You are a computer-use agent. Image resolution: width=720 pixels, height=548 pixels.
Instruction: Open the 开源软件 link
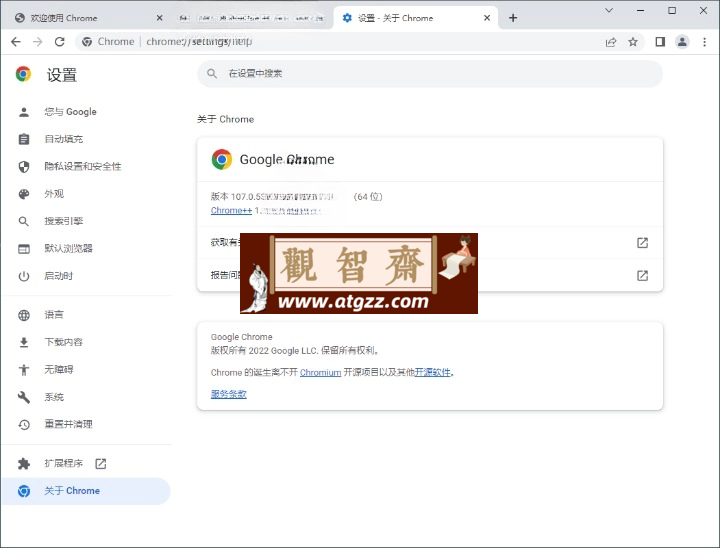pyautogui.click(x=433, y=373)
